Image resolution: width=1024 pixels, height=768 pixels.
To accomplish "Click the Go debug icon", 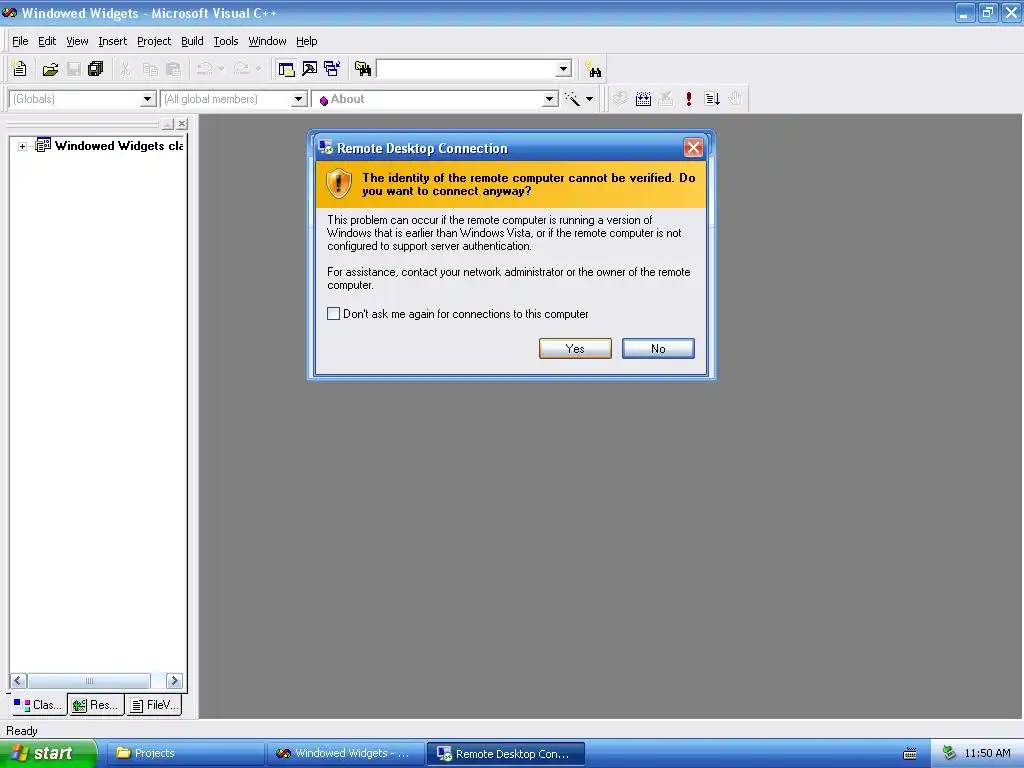I will pos(712,99).
